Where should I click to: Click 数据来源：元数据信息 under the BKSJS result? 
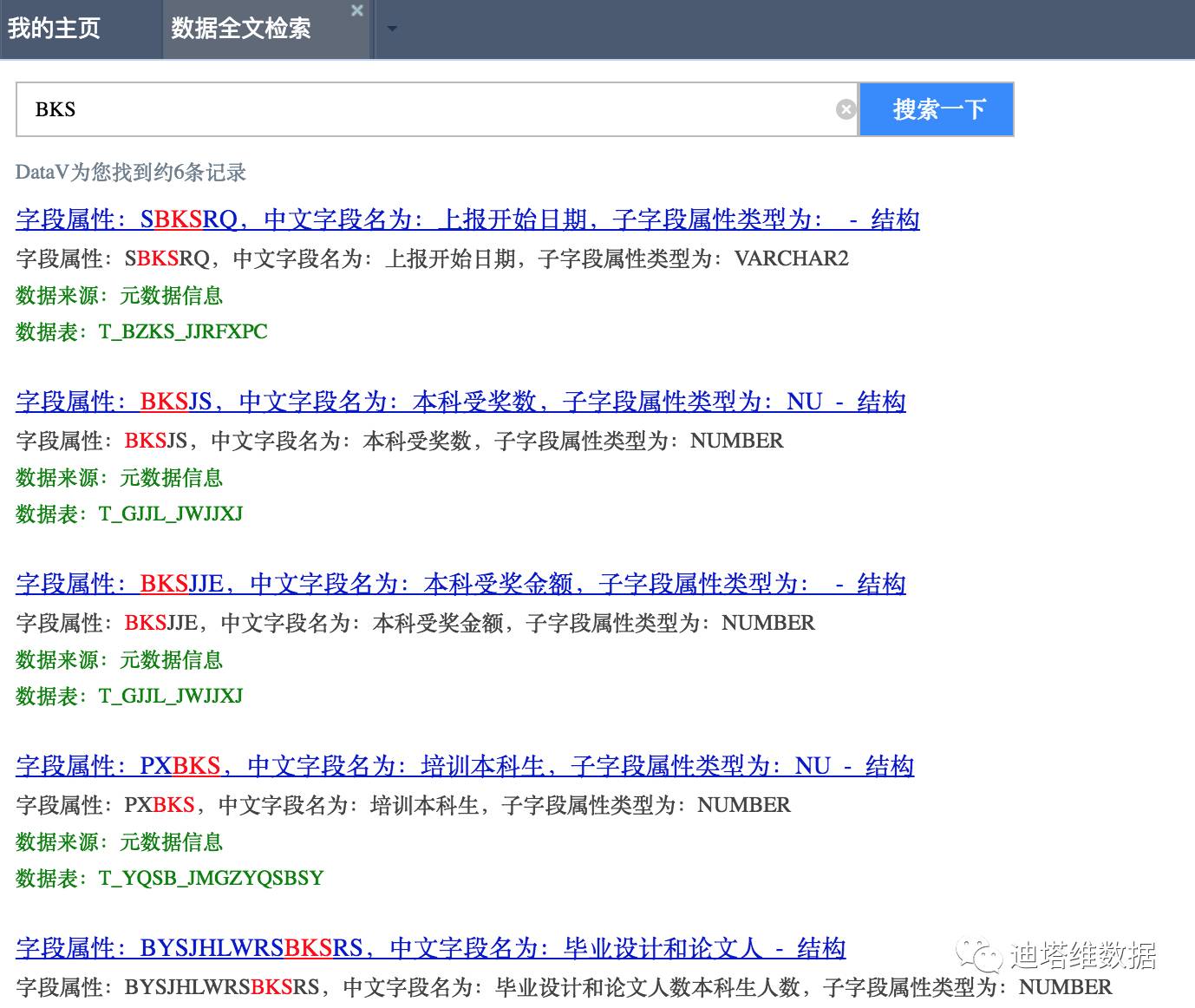[120, 478]
